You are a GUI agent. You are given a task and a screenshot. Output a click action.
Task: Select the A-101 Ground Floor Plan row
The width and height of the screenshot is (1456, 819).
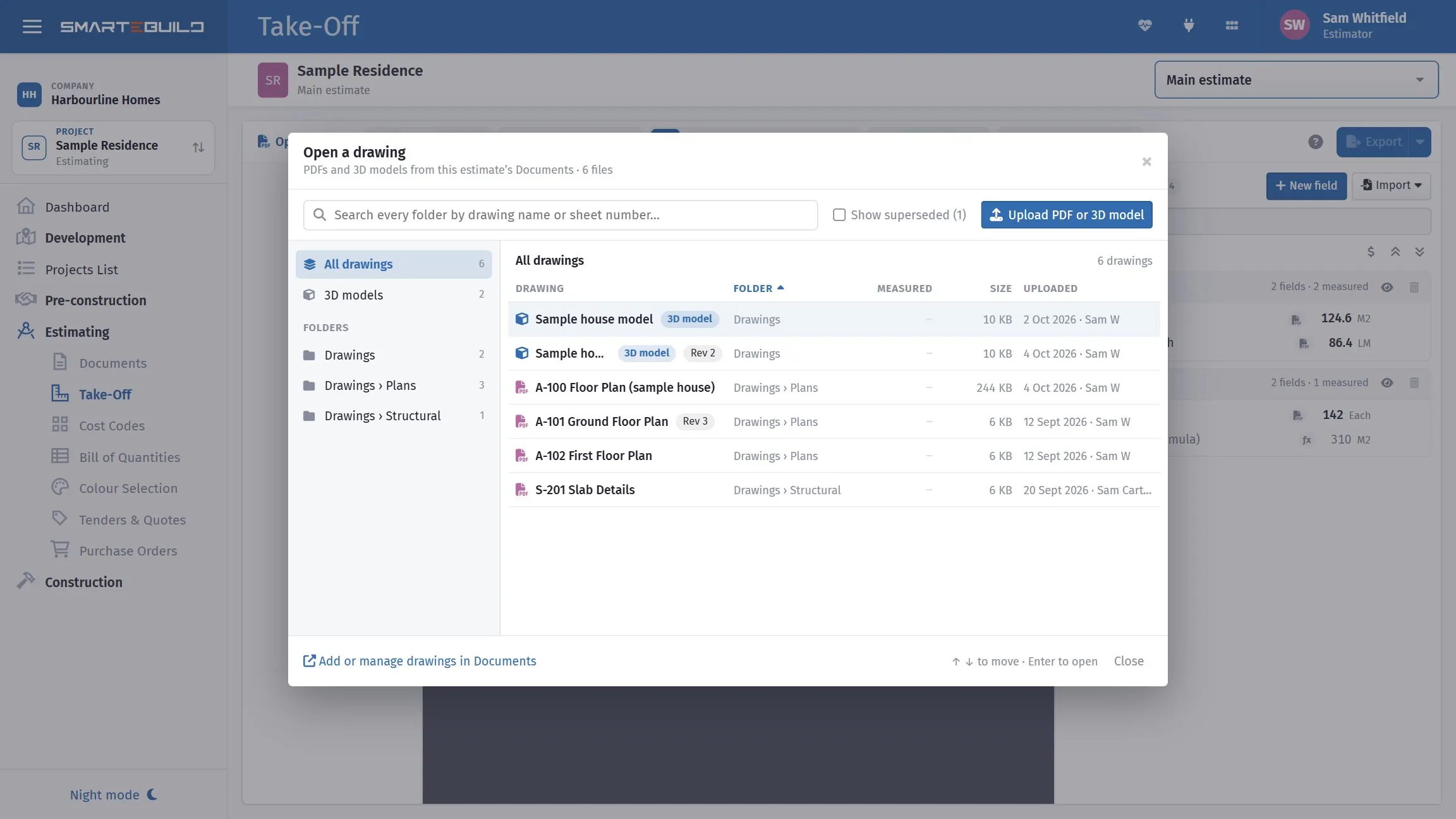(x=834, y=422)
